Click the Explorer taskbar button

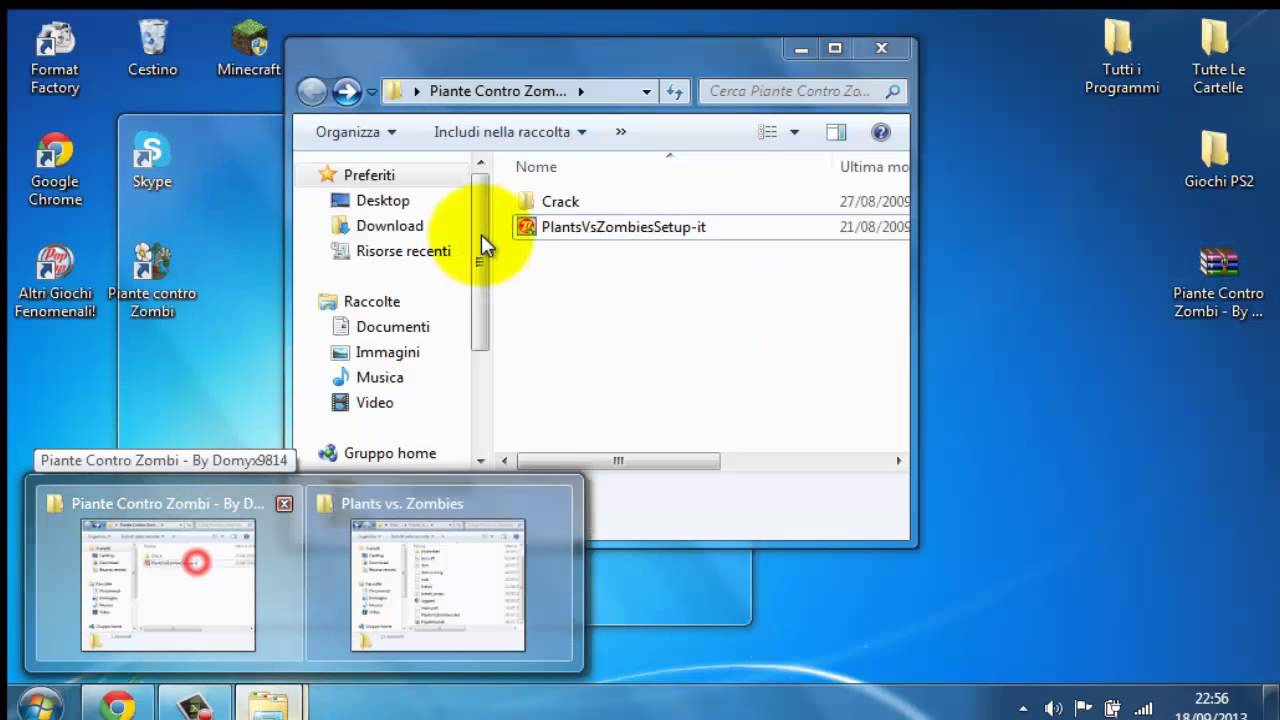click(267, 703)
